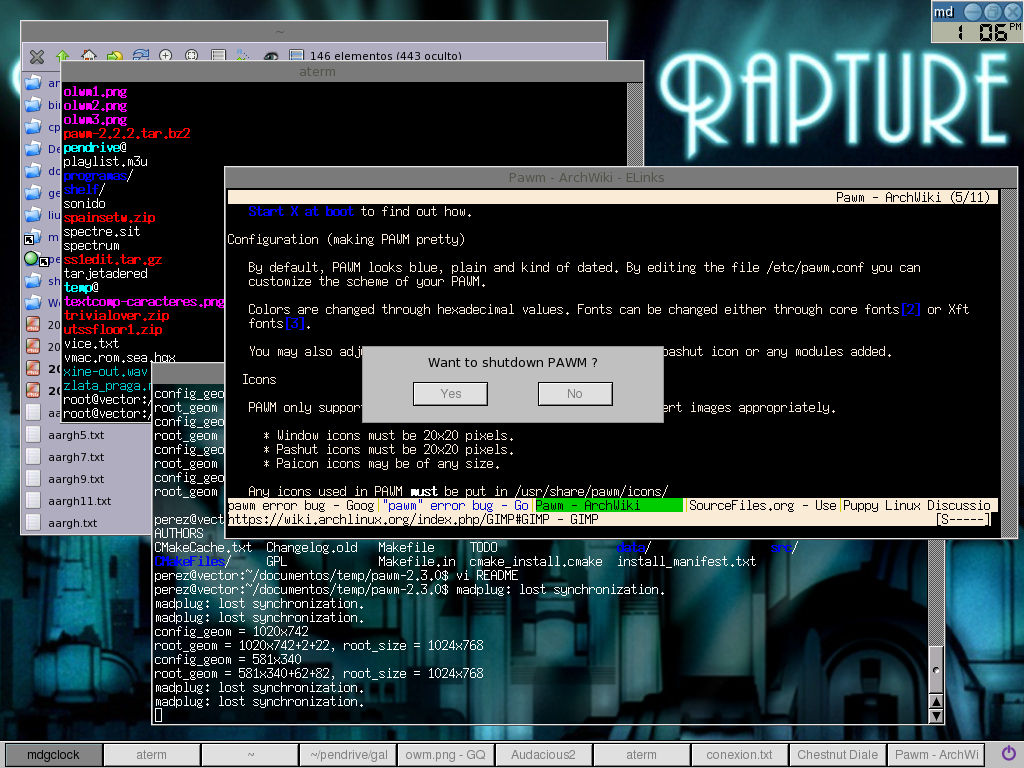Go up one directory with green arrow icon
This screenshot has width=1024, height=768.
(x=63, y=56)
